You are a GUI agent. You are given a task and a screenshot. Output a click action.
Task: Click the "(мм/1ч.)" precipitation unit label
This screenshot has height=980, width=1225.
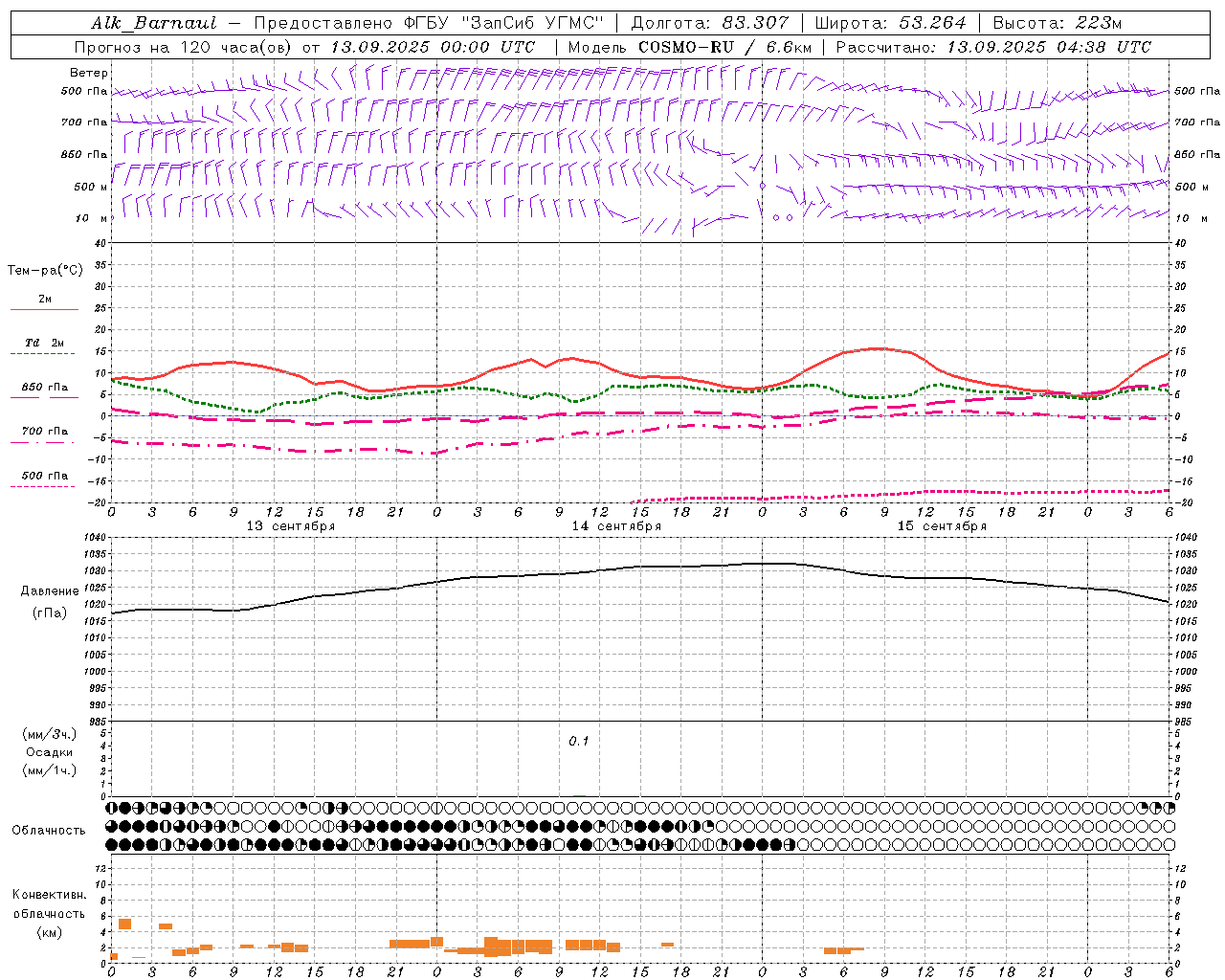coord(50,770)
